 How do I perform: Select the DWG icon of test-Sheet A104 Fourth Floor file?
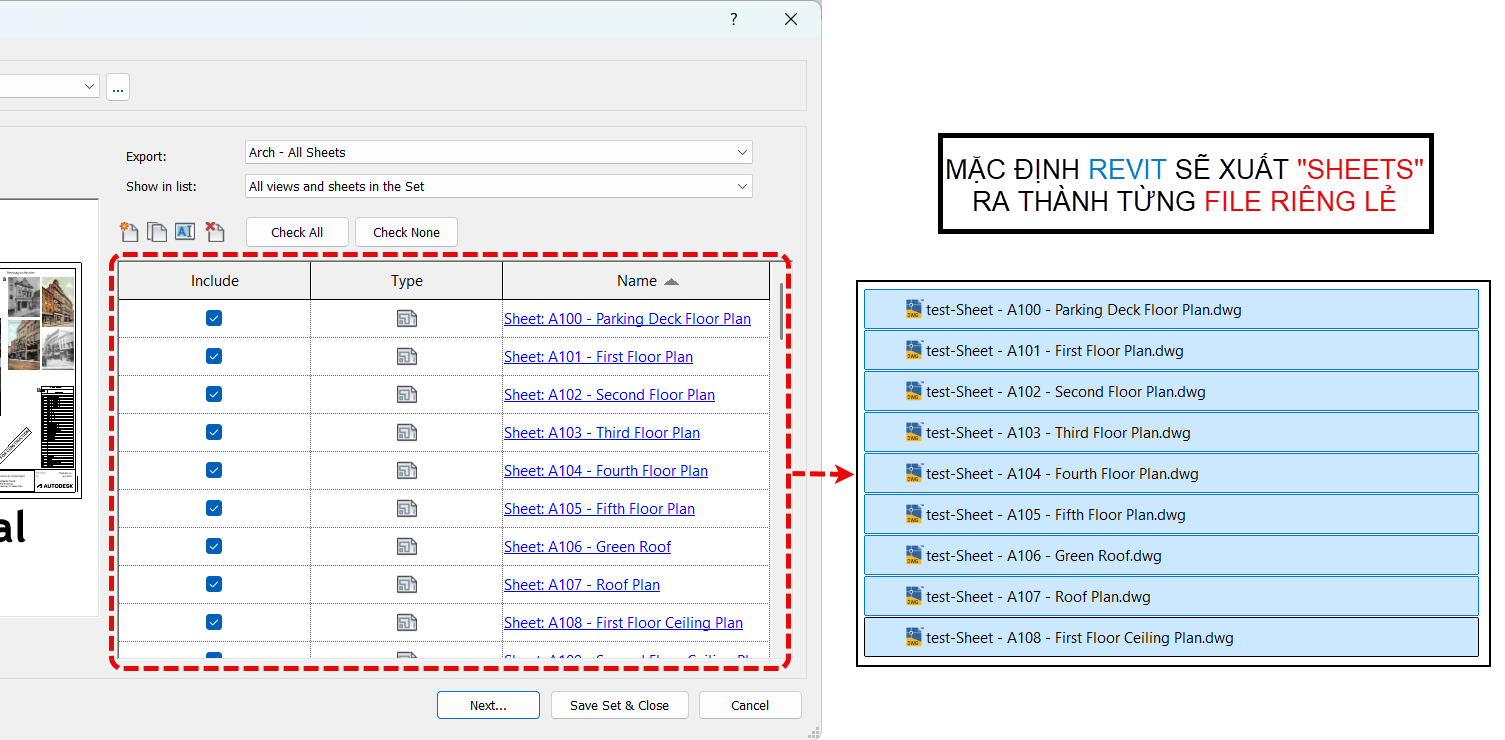click(x=913, y=473)
